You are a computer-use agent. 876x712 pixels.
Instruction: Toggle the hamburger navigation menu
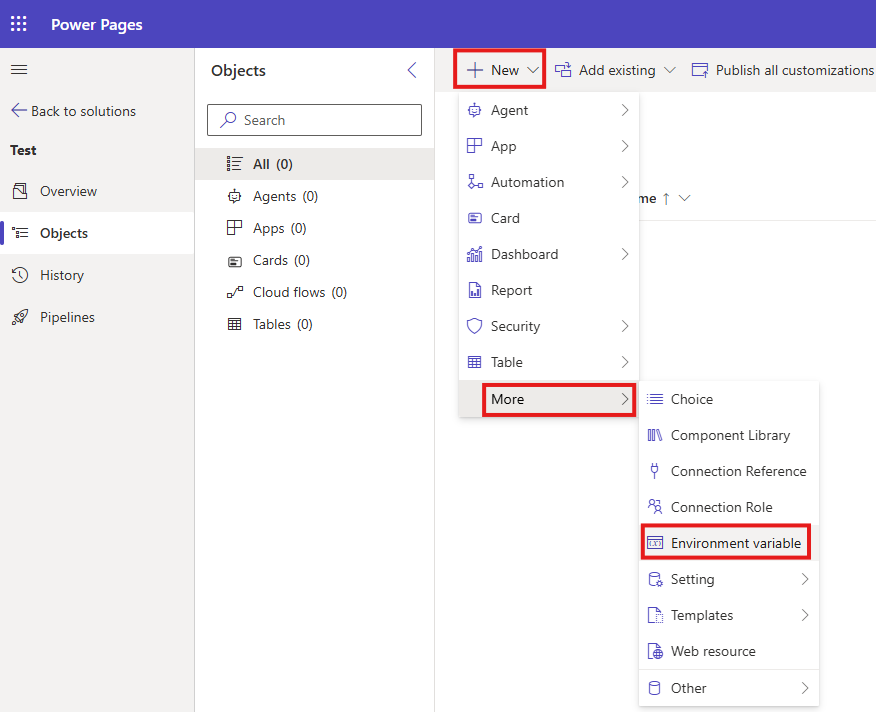pyautogui.click(x=19, y=69)
